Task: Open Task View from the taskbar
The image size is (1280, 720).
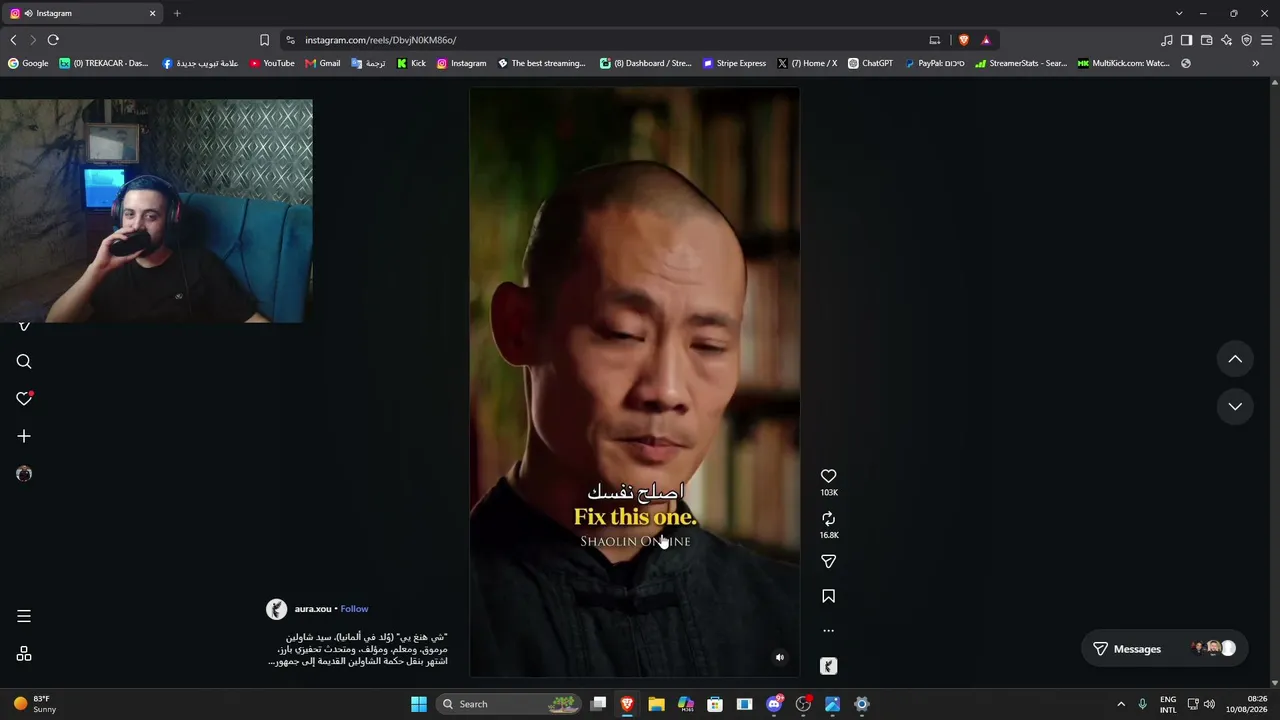Action: point(598,704)
